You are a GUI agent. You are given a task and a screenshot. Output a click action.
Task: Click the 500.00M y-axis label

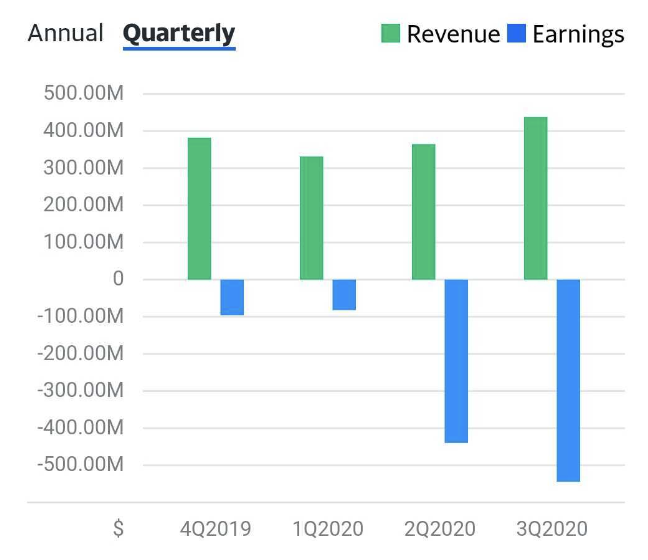pos(84,94)
